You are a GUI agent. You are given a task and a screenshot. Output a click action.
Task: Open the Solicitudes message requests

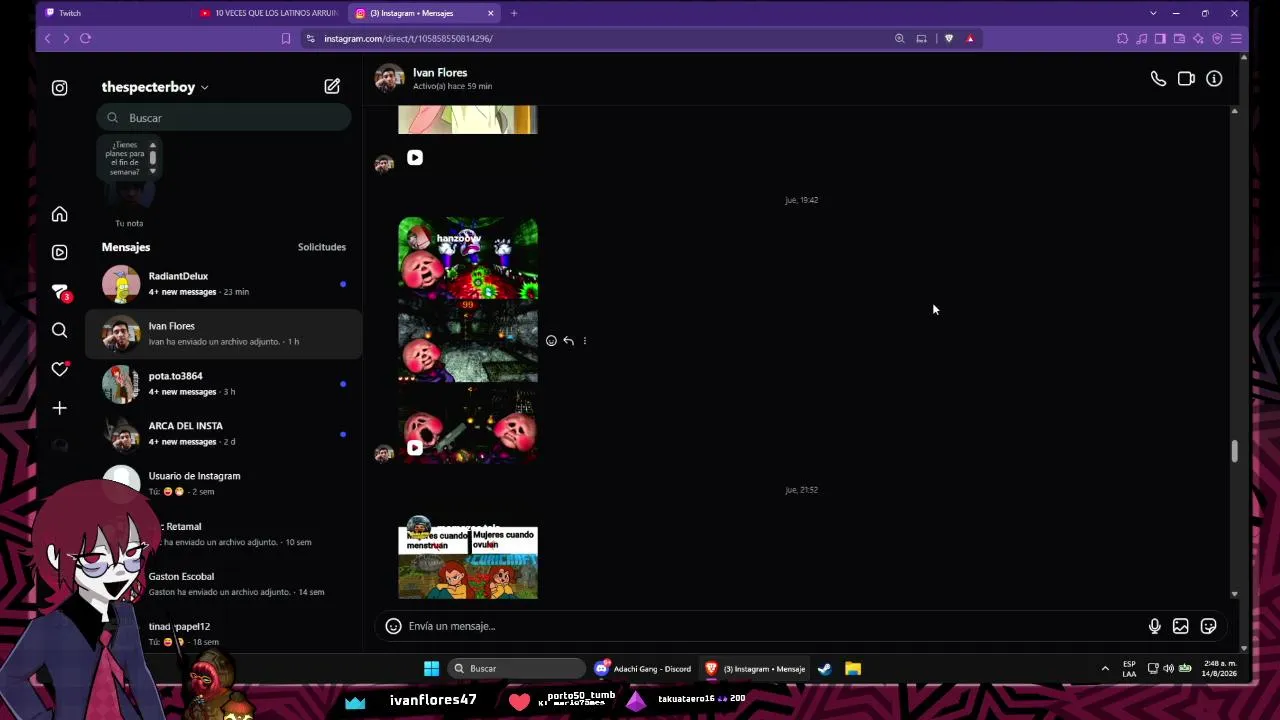coord(322,247)
